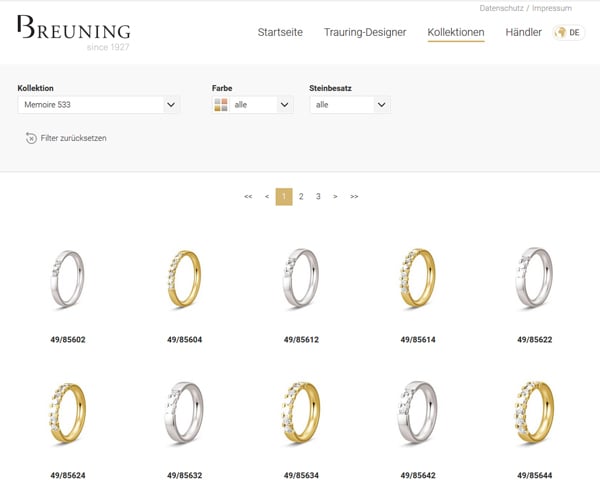
Task: Click product number text 49/85602
Action: (68, 340)
